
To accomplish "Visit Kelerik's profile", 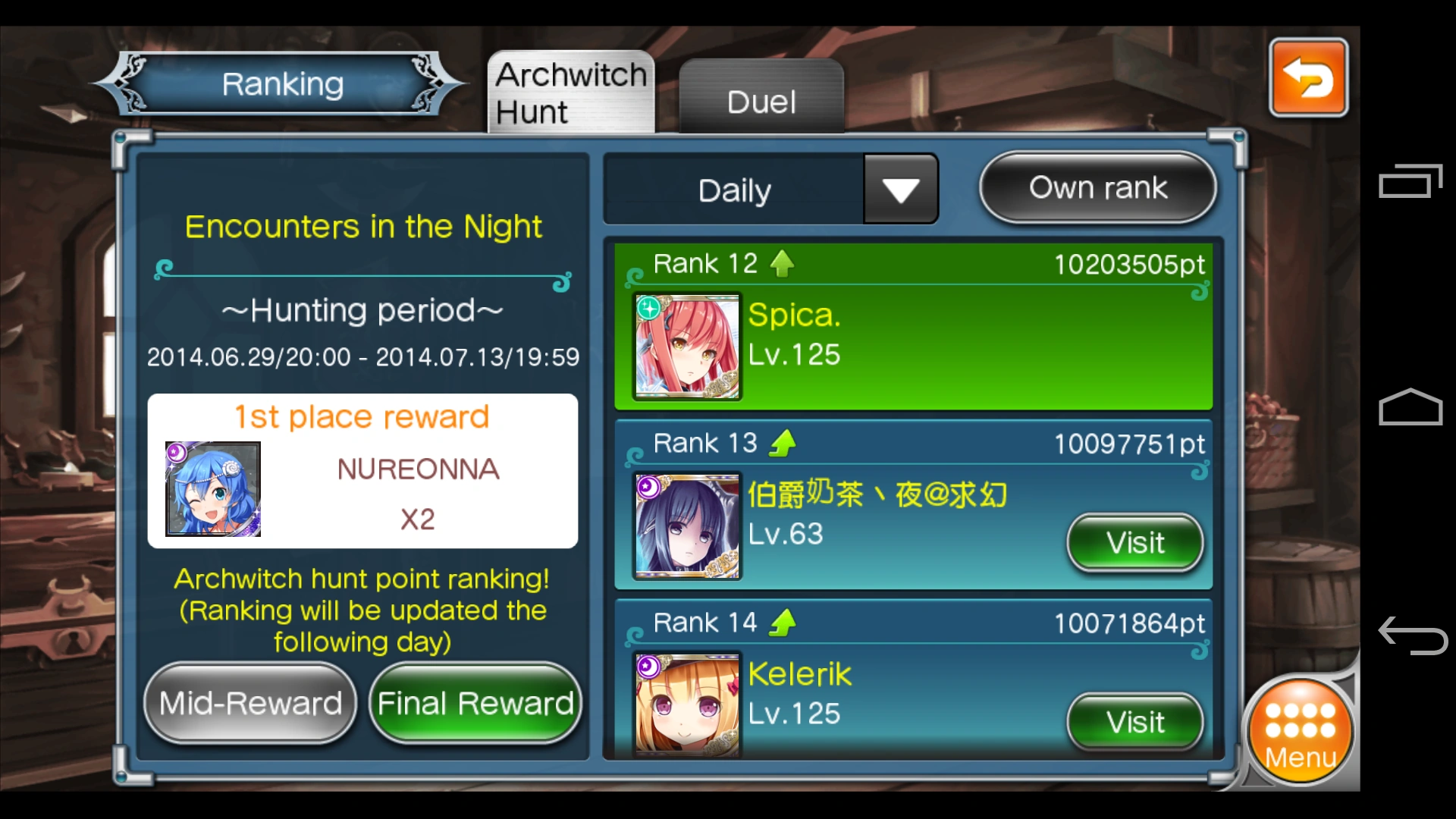I will [x=1135, y=722].
